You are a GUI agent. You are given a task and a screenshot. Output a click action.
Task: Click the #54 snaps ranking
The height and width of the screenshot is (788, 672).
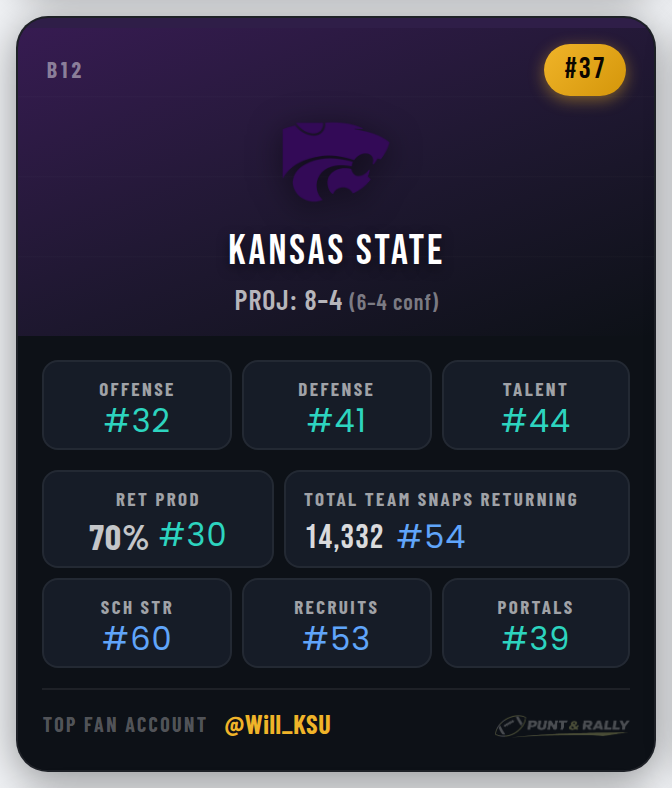pyautogui.click(x=431, y=537)
